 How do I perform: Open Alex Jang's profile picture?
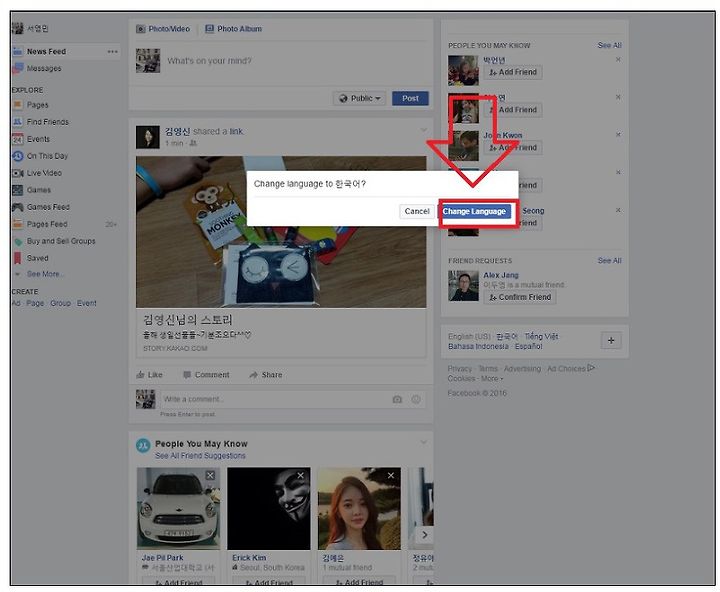[463, 286]
